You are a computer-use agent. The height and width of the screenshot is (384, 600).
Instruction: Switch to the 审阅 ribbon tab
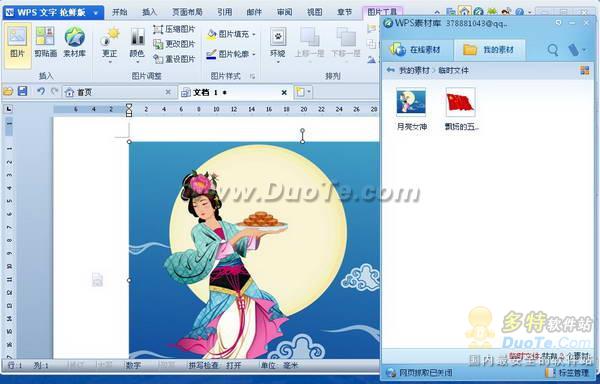(284, 12)
